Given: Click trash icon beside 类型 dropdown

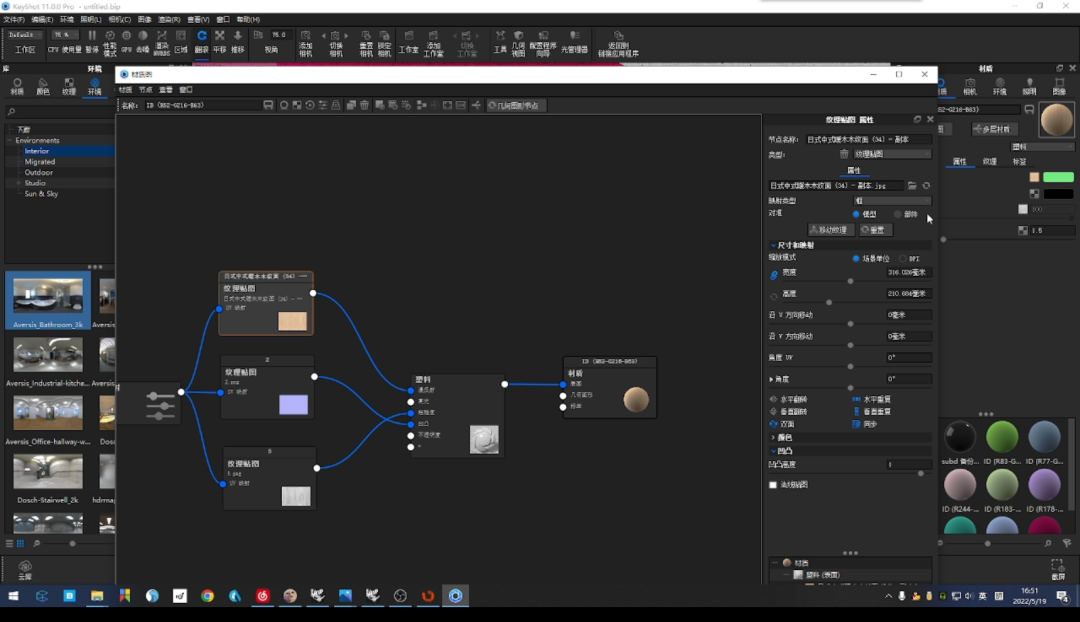Looking at the screenshot, I should 844,154.
